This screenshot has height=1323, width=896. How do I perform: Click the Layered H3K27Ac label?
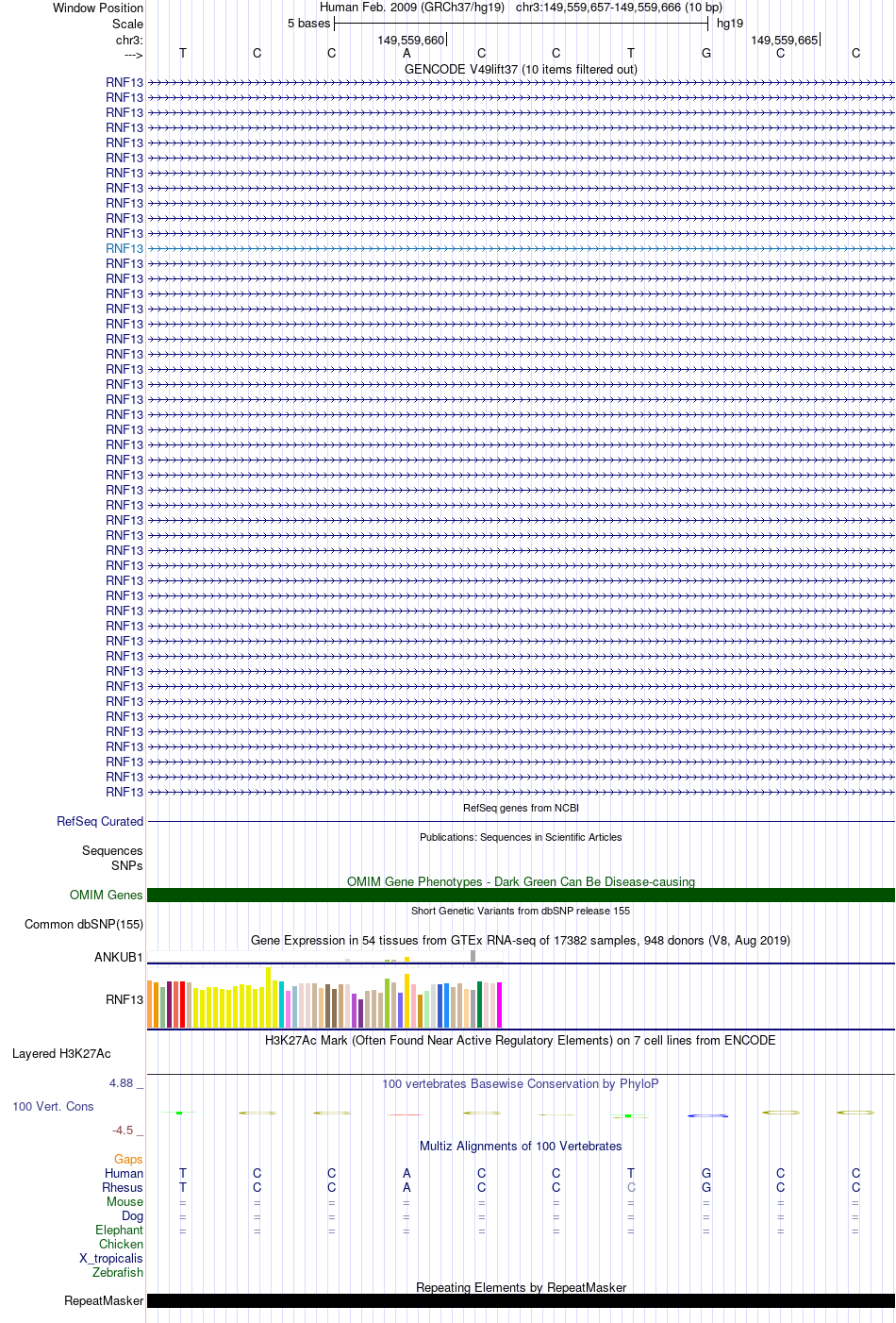(x=61, y=1053)
